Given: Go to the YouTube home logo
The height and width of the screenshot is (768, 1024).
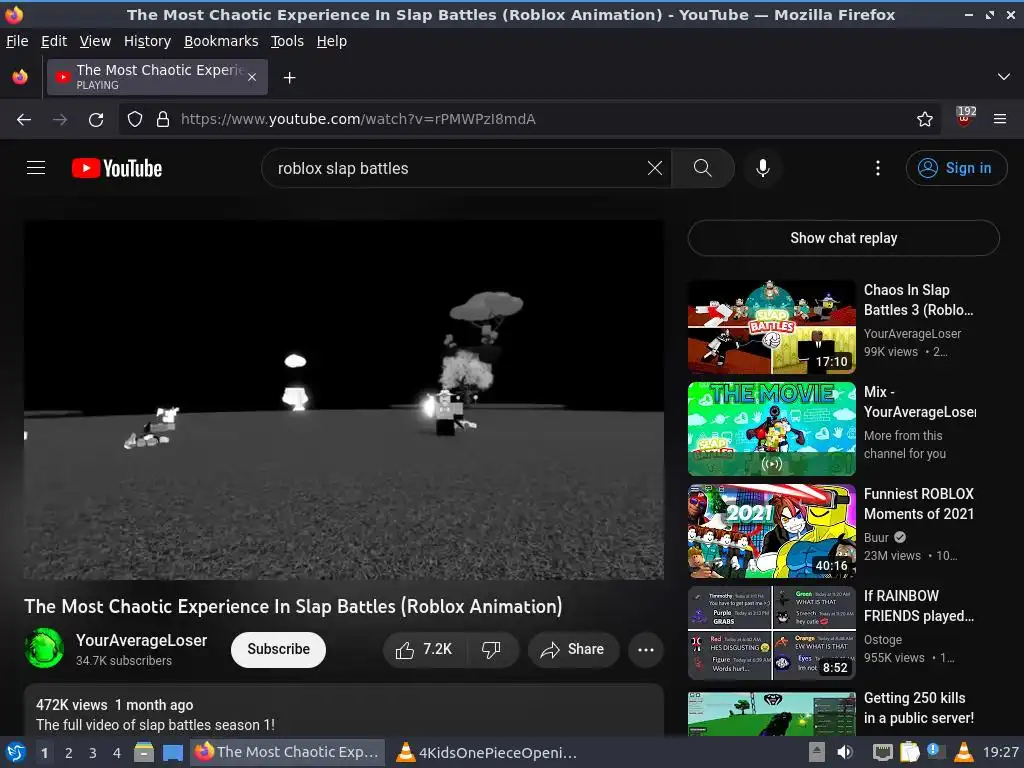Looking at the screenshot, I should tap(117, 168).
